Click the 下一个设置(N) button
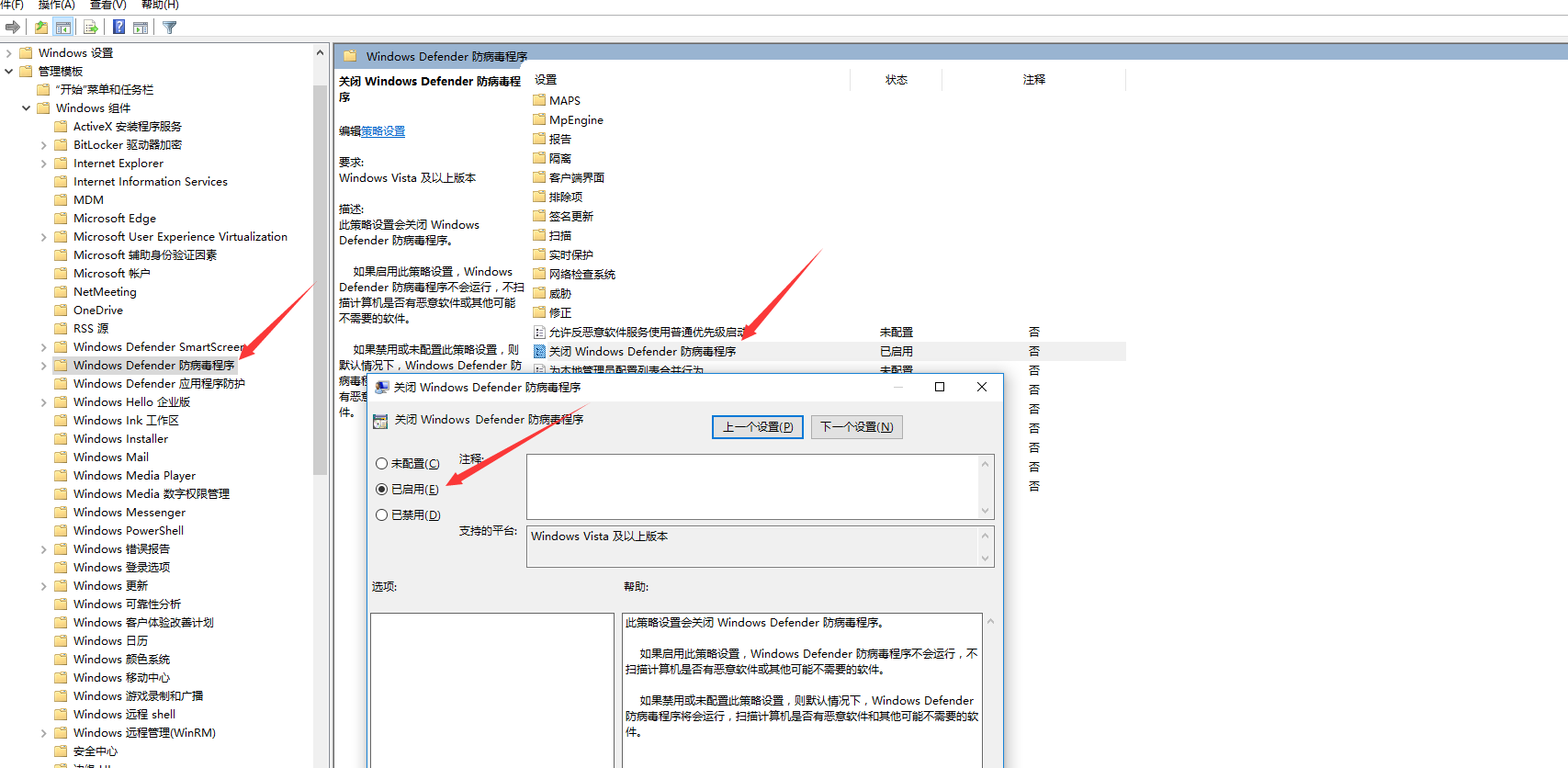 pos(856,427)
